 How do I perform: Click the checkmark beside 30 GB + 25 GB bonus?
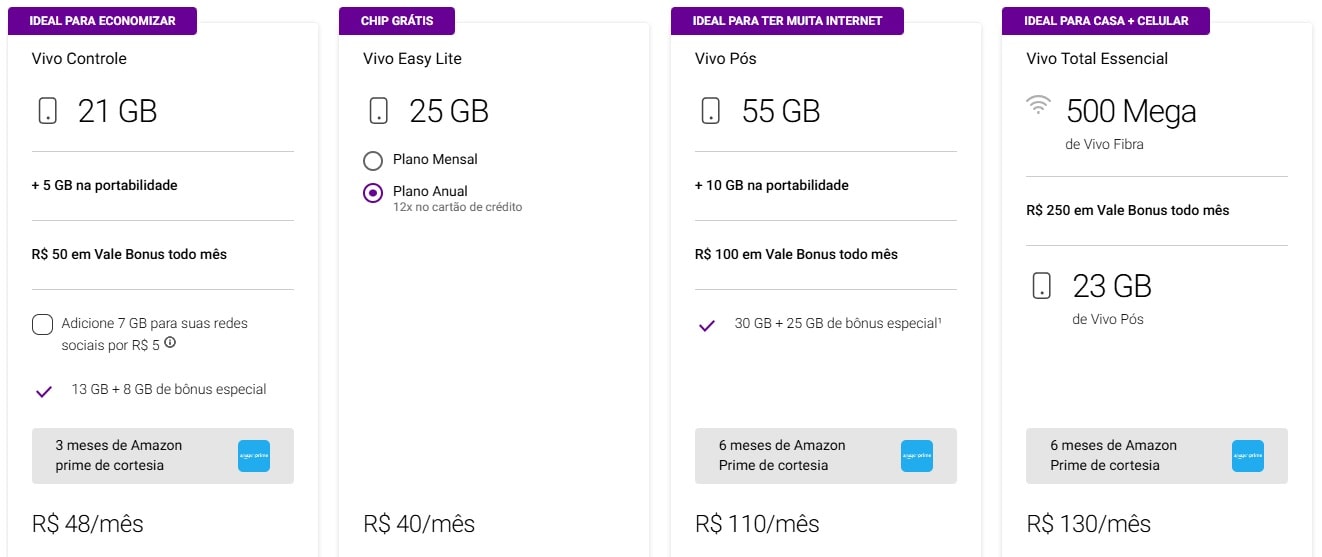tap(707, 325)
